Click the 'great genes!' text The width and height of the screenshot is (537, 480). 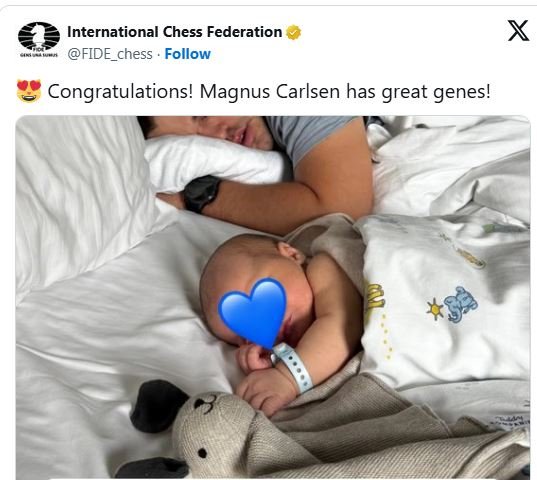[x=436, y=92]
